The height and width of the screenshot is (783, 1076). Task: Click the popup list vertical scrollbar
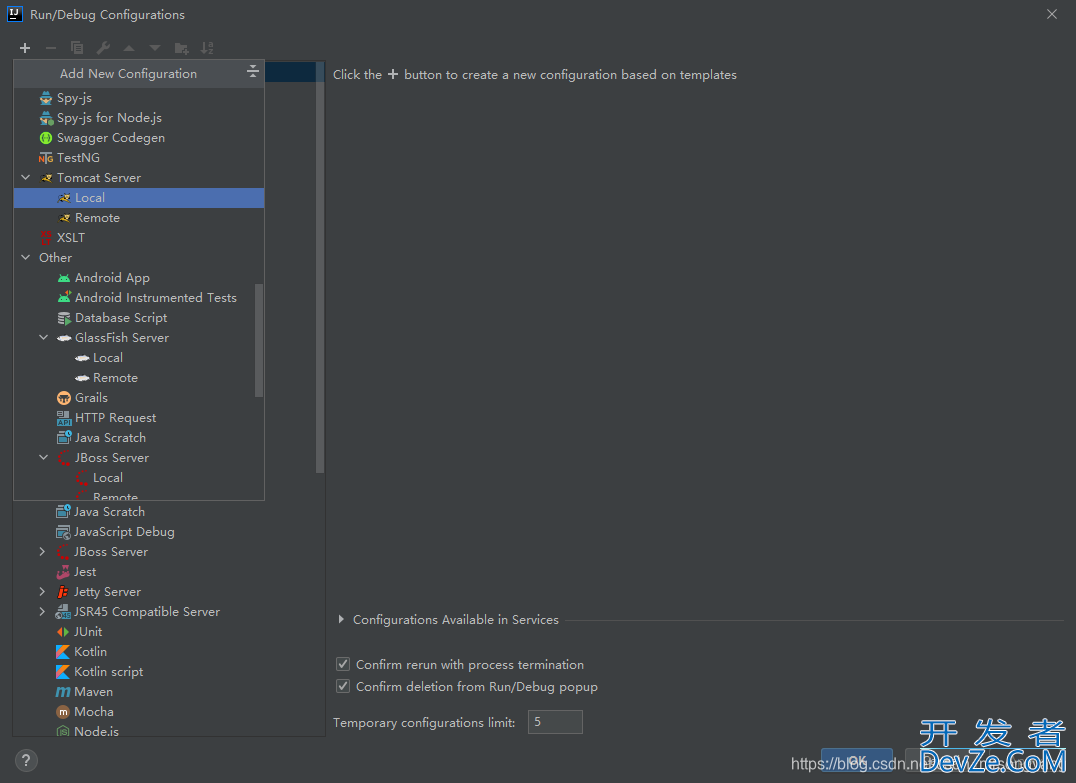pos(259,340)
